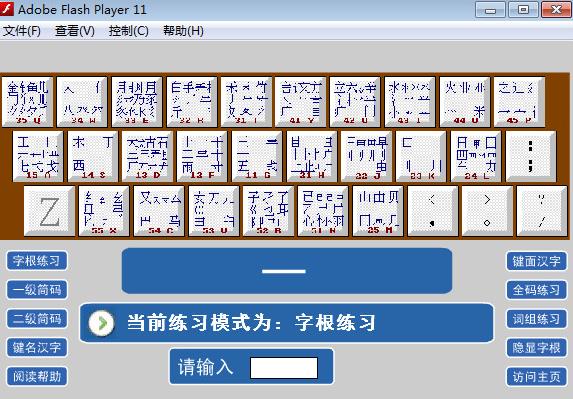Click the V key labeled 53 with 女
573x399 pixels.
pyautogui.click(x=214, y=211)
